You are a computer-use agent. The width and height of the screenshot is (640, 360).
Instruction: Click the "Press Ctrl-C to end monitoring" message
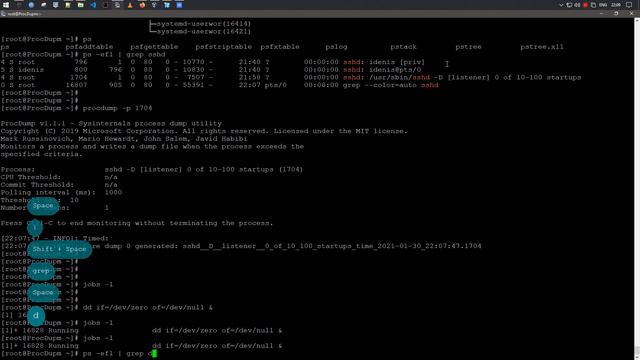point(137,223)
